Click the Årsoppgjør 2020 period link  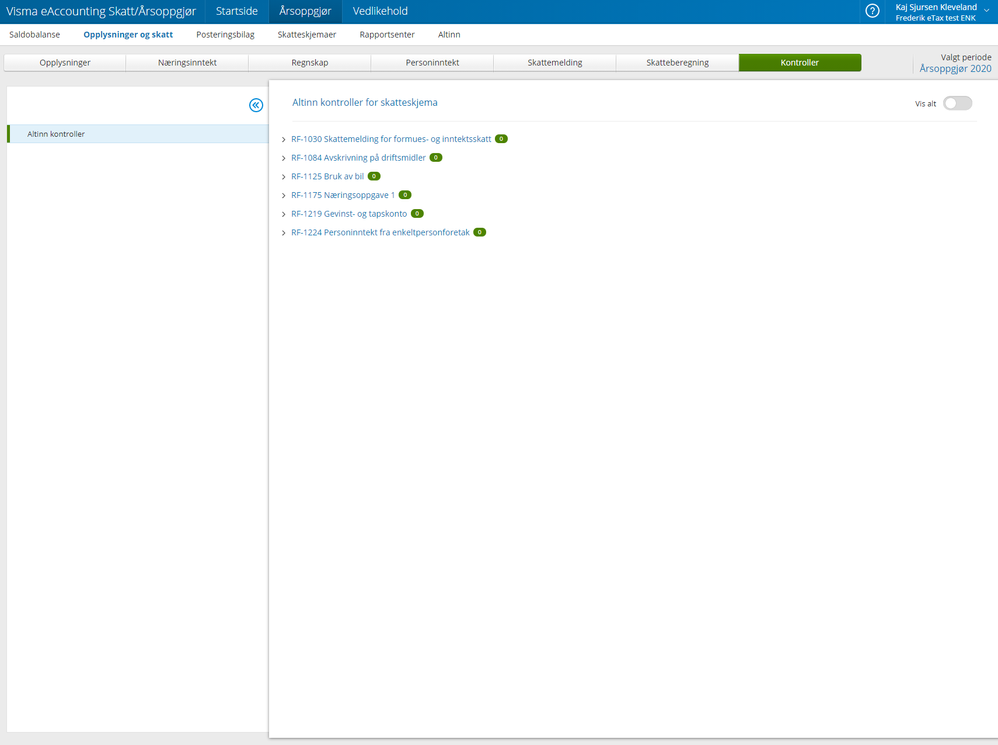pos(955,69)
